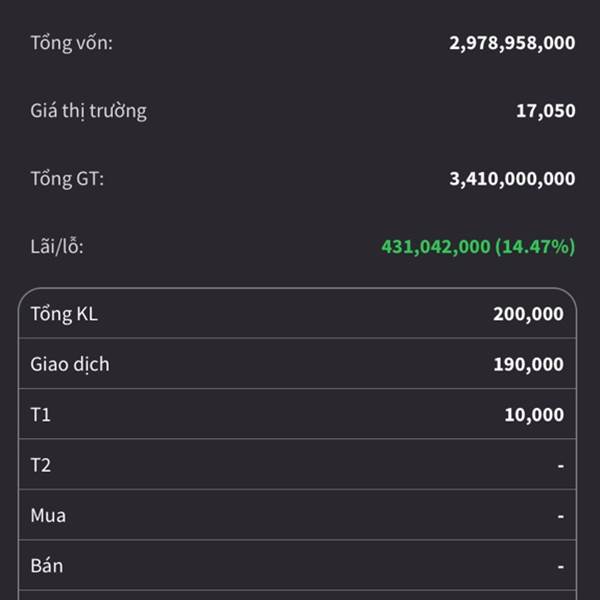Screen dimensions: 600x600
Task: Select the total value 3,410,000,000
Action: coord(512,179)
